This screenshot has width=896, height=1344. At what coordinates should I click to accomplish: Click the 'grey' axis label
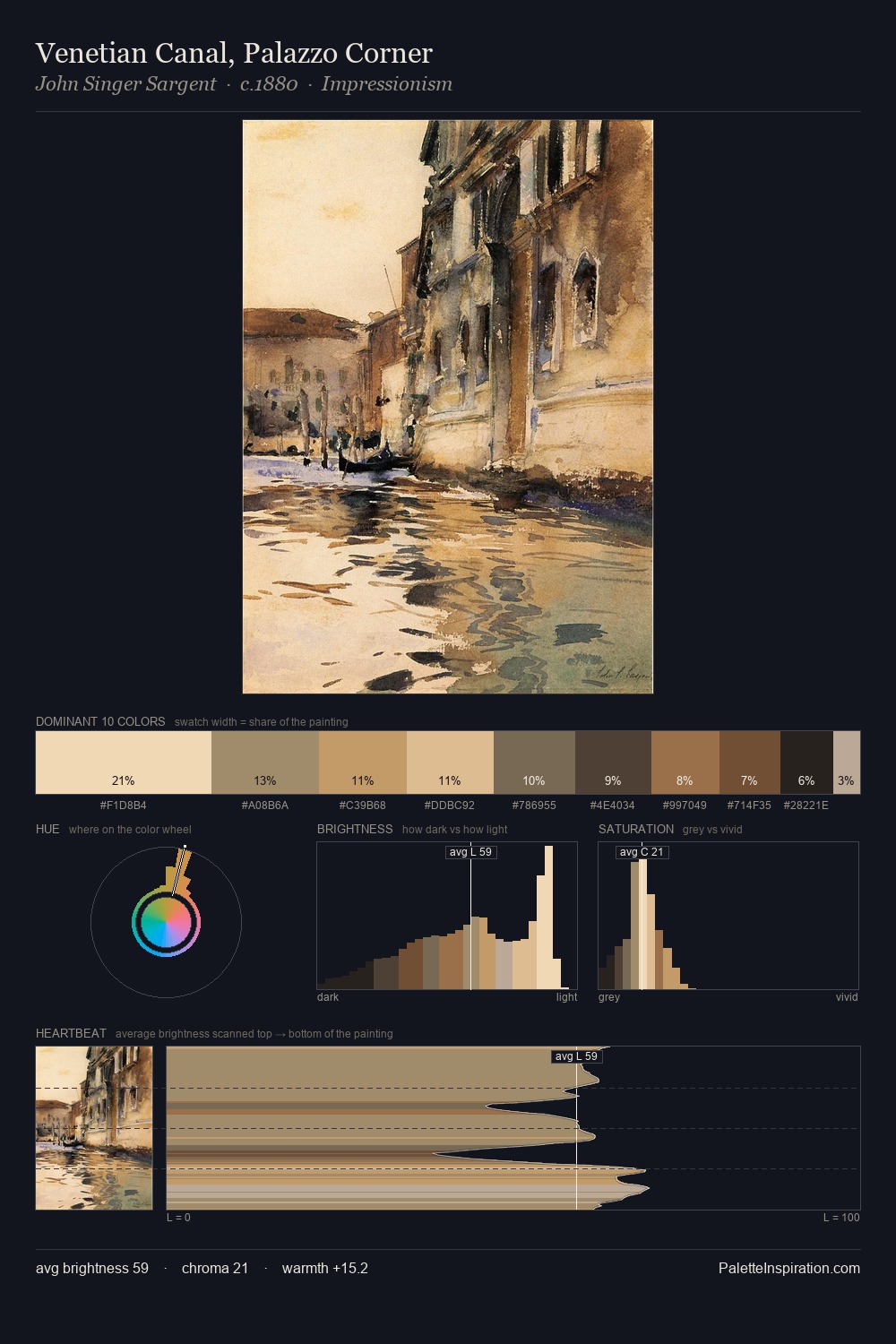point(609,997)
